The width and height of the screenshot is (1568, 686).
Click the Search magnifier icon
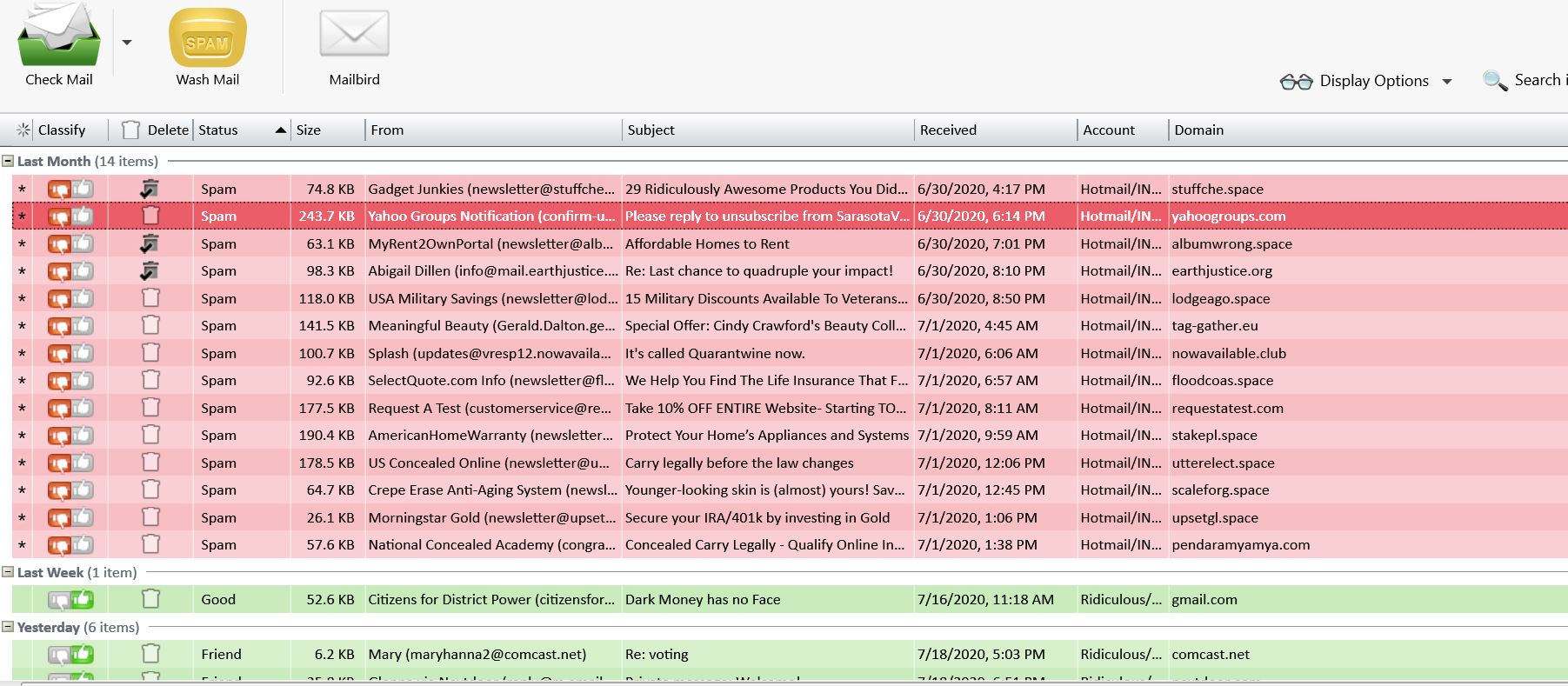(x=1495, y=81)
